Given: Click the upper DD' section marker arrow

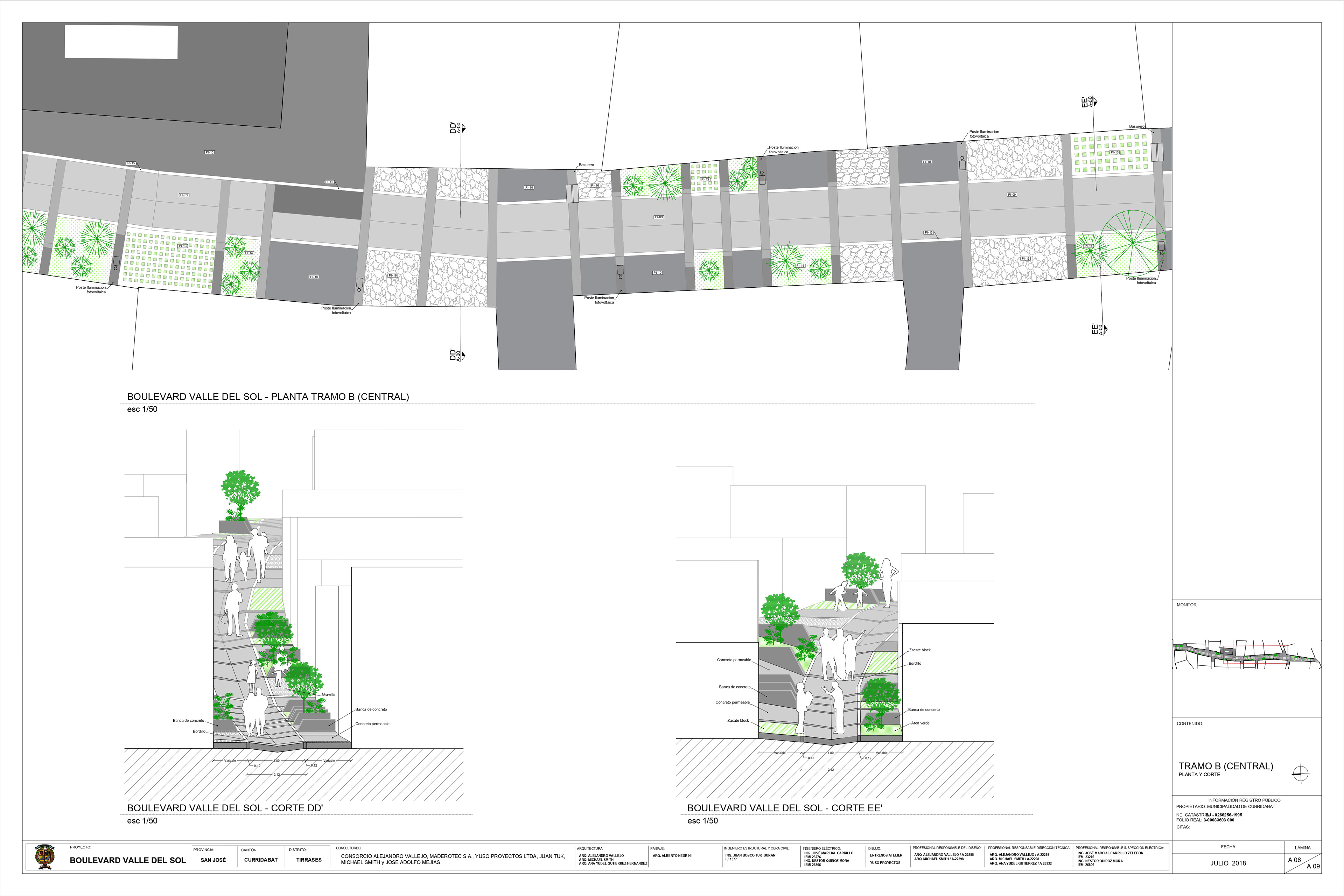Looking at the screenshot, I should [463, 129].
